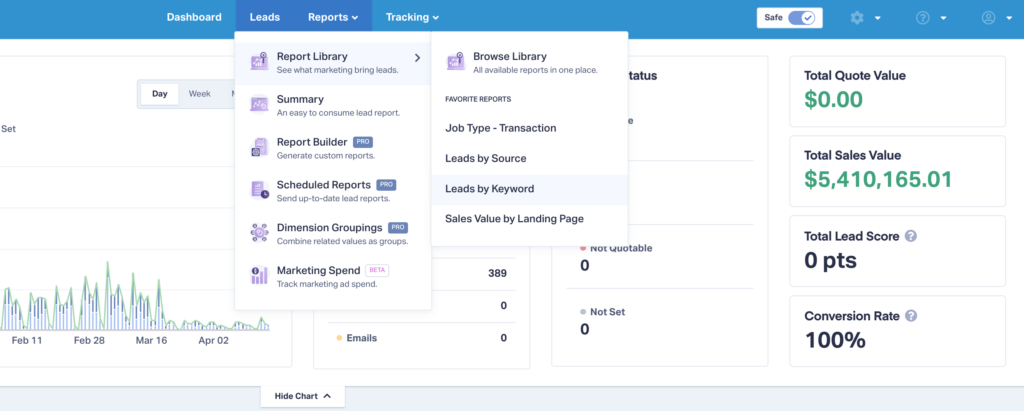
Task: Click the Summary report icon
Action: [x=259, y=104]
